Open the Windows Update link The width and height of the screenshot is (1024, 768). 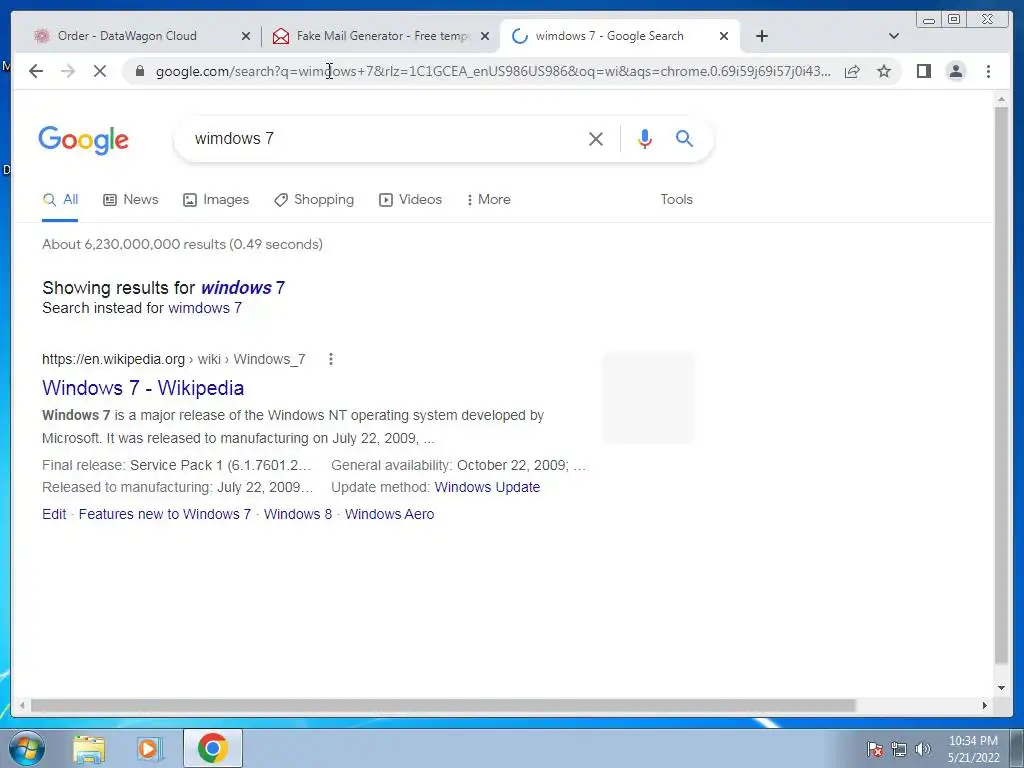point(487,487)
